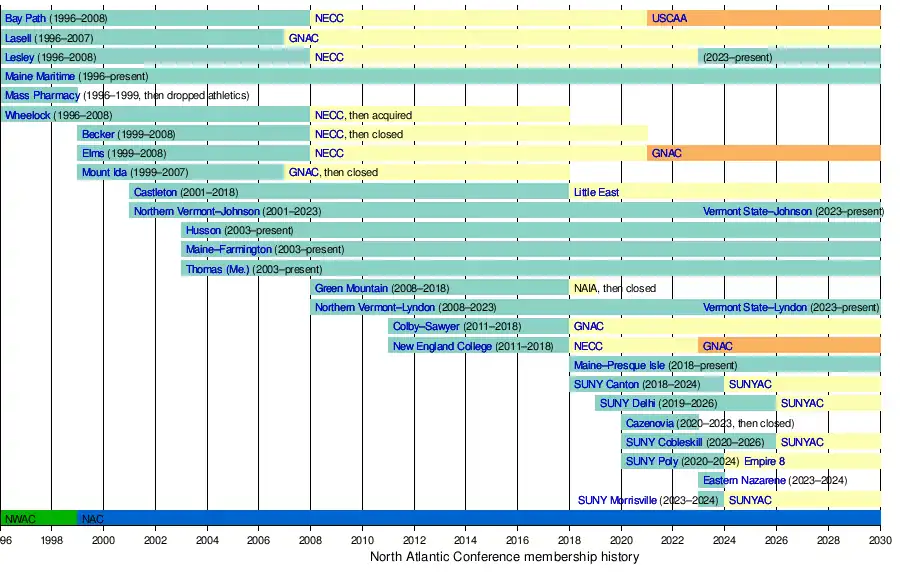900x575 pixels.
Task: Click the Vermont State–Johnson link
Action: click(x=757, y=211)
